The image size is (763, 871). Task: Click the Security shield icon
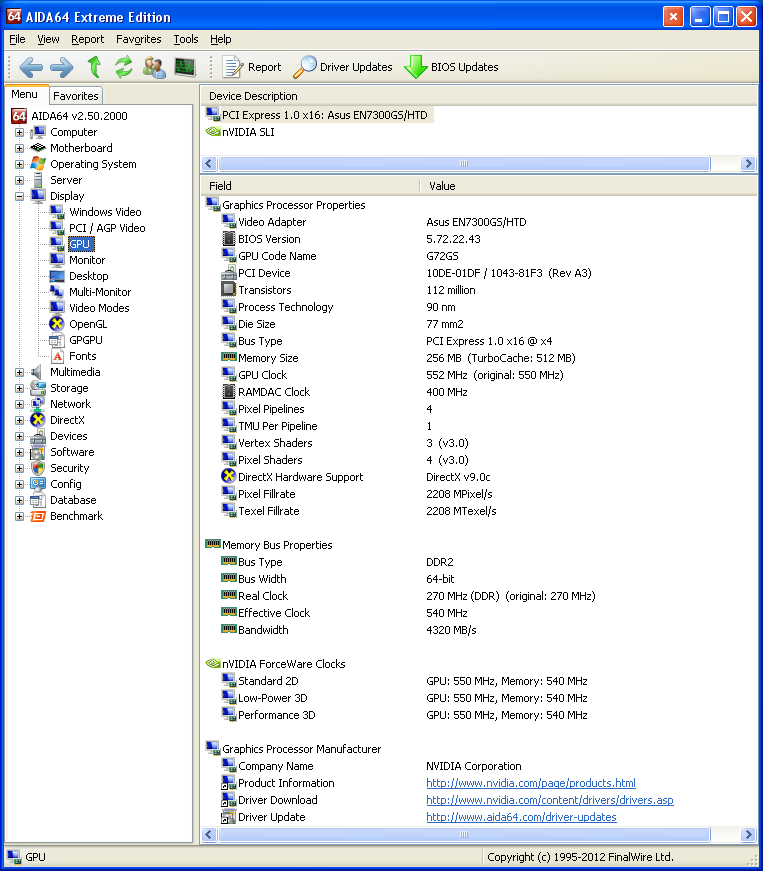pos(38,468)
